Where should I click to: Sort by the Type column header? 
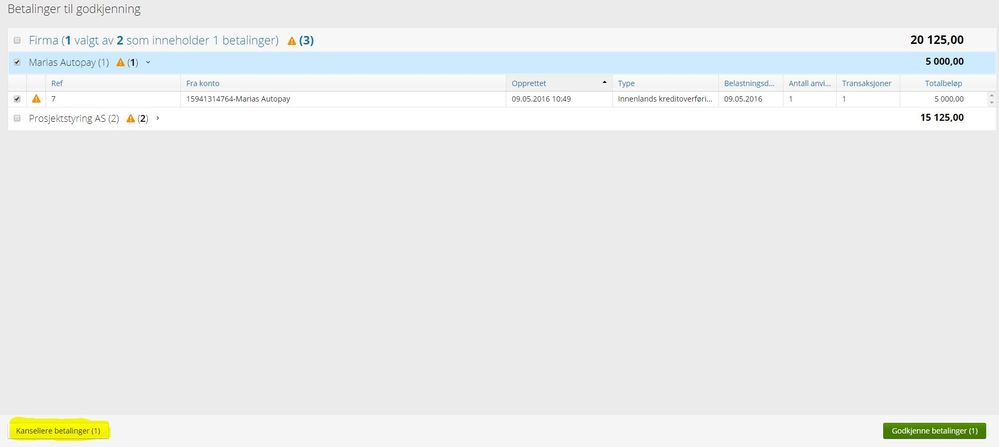[665, 83]
